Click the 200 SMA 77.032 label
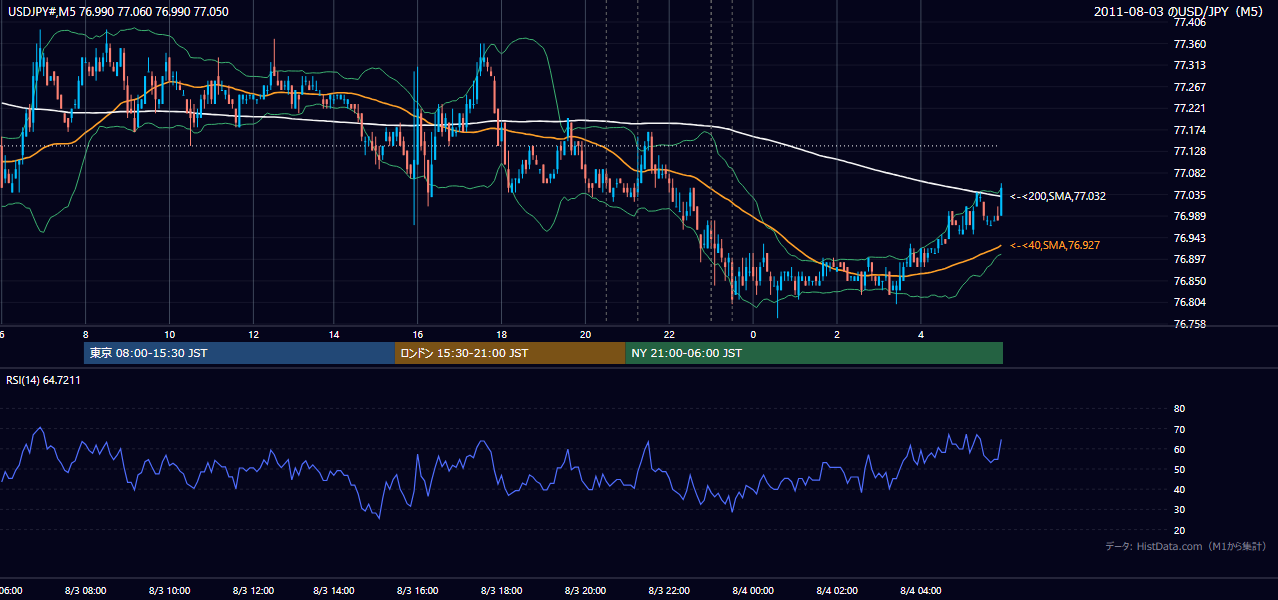The image size is (1278, 600). tap(1058, 197)
